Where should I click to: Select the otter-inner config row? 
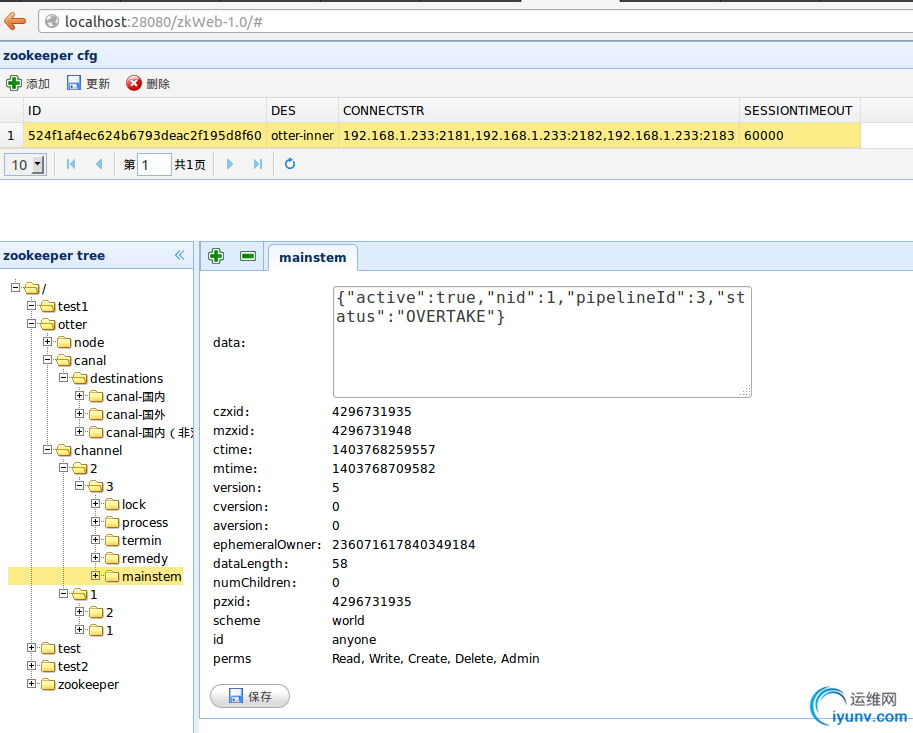(x=430, y=136)
